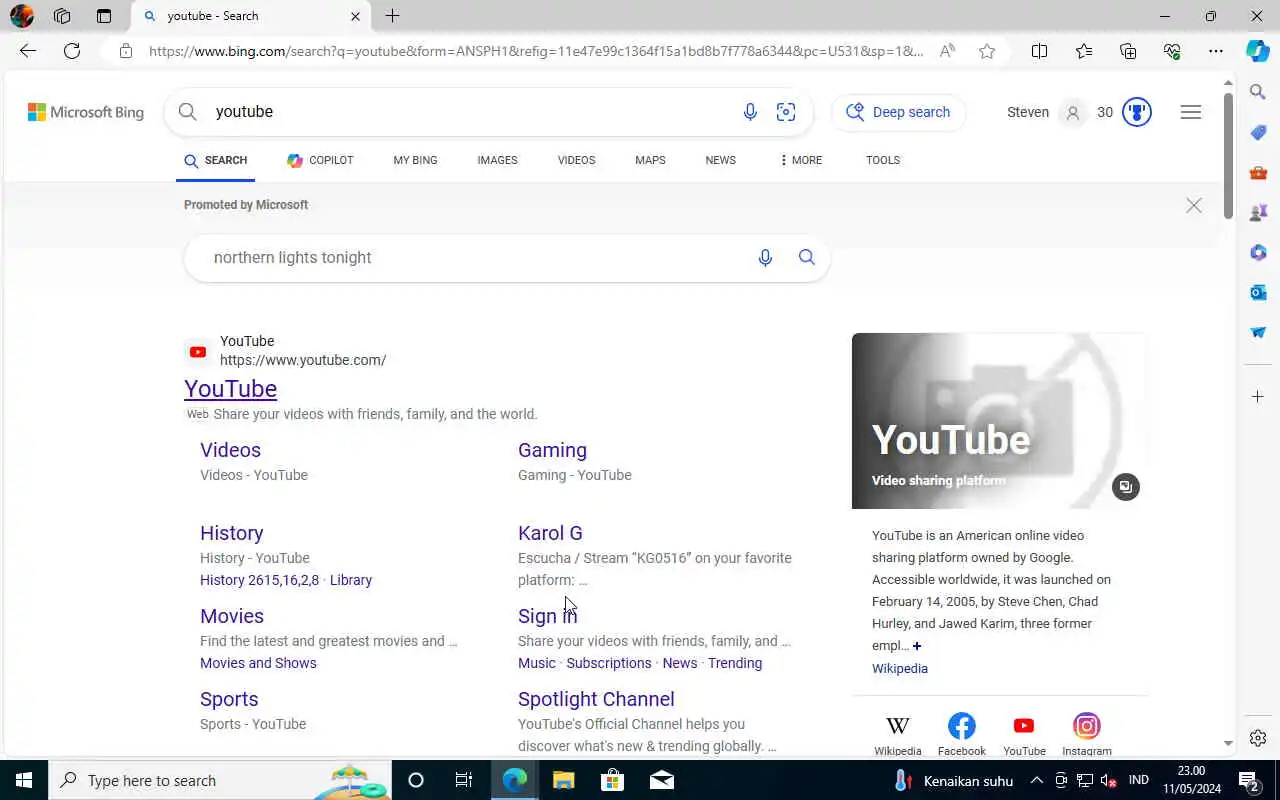Open the Movies and Shows link
The width and height of the screenshot is (1280, 800).
(x=258, y=663)
